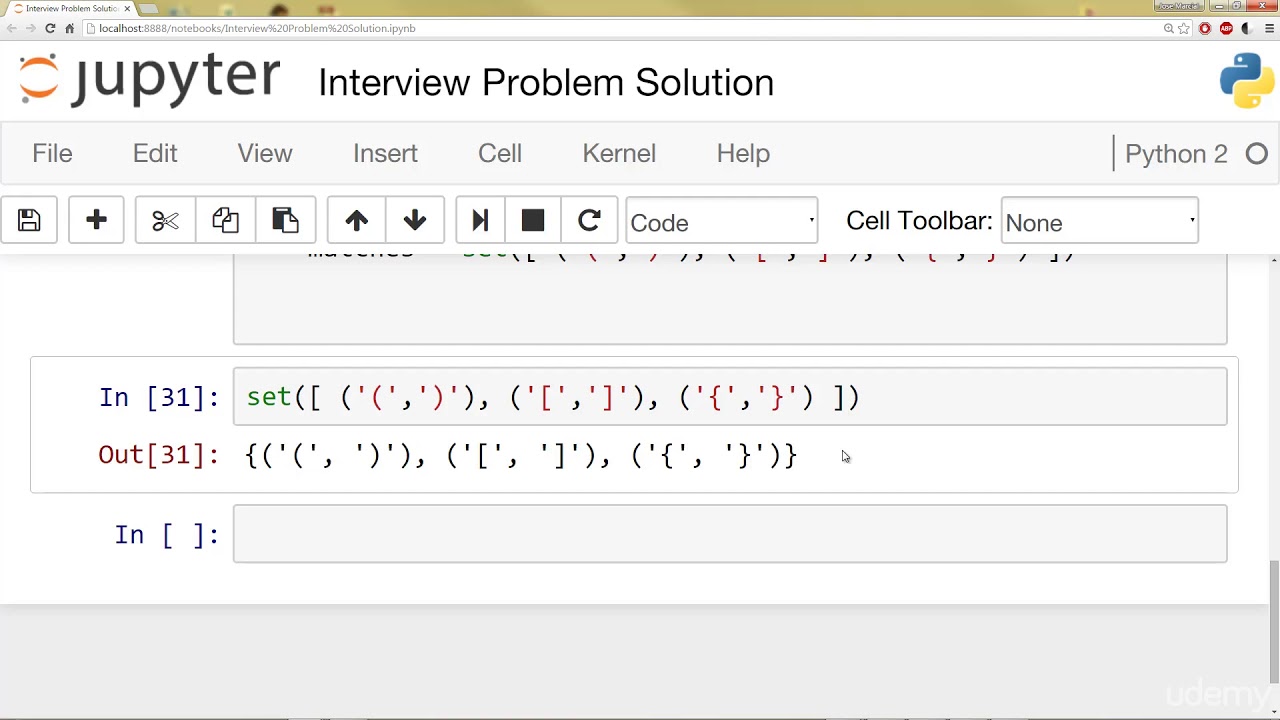Select the In [31] prompt label
The width and height of the screenshot is (1280, 720).
coord(159,397)
